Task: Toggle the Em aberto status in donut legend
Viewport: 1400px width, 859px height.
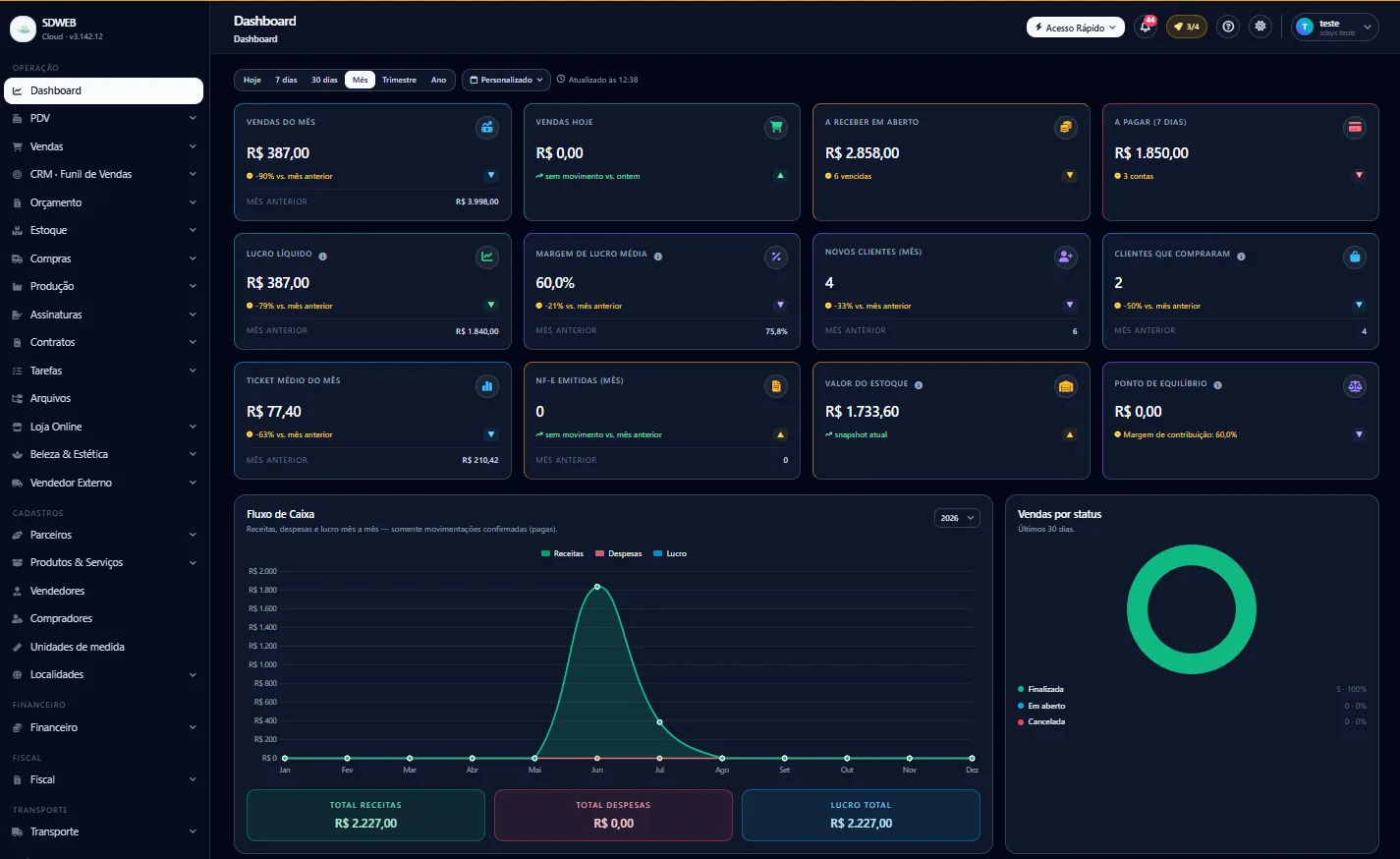Action: [x=1041, y=706]
